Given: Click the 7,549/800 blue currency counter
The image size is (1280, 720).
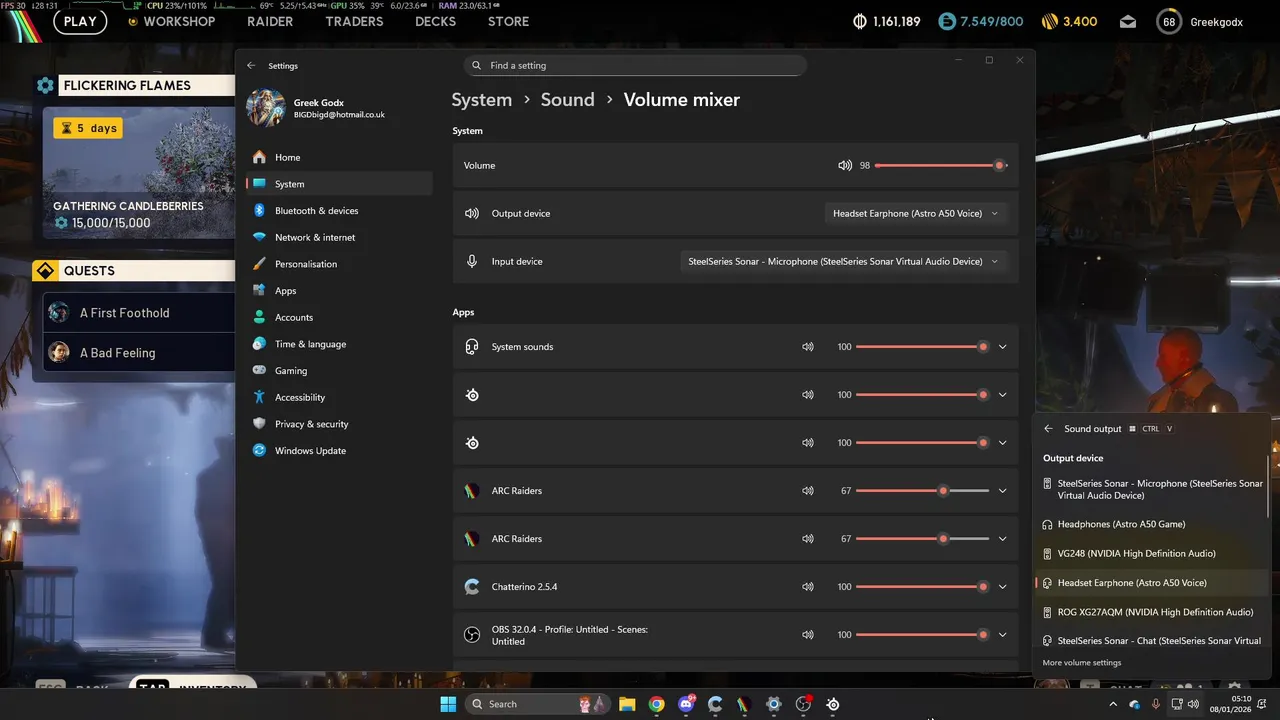Looking at the screenshot, I should [x=981, y=22].
